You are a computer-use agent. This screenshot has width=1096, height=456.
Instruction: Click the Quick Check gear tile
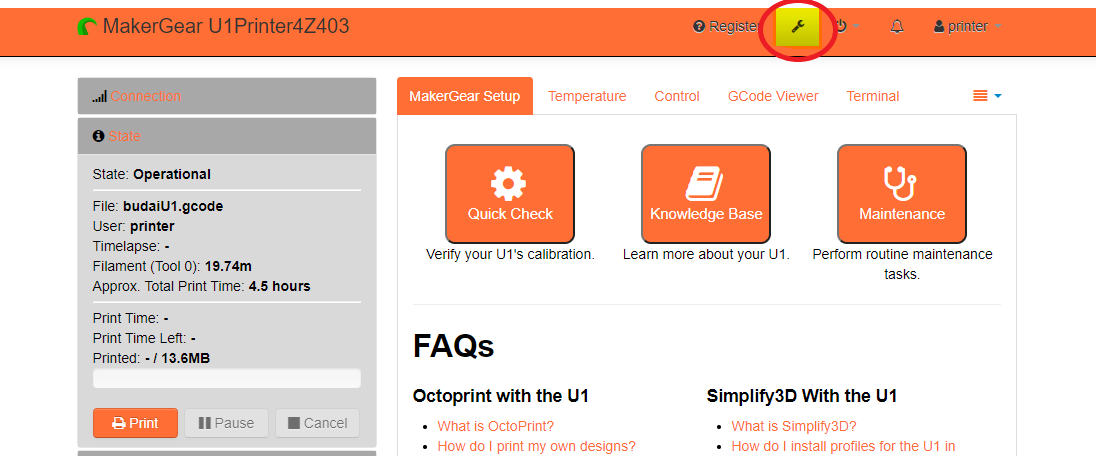coord(510,194)
